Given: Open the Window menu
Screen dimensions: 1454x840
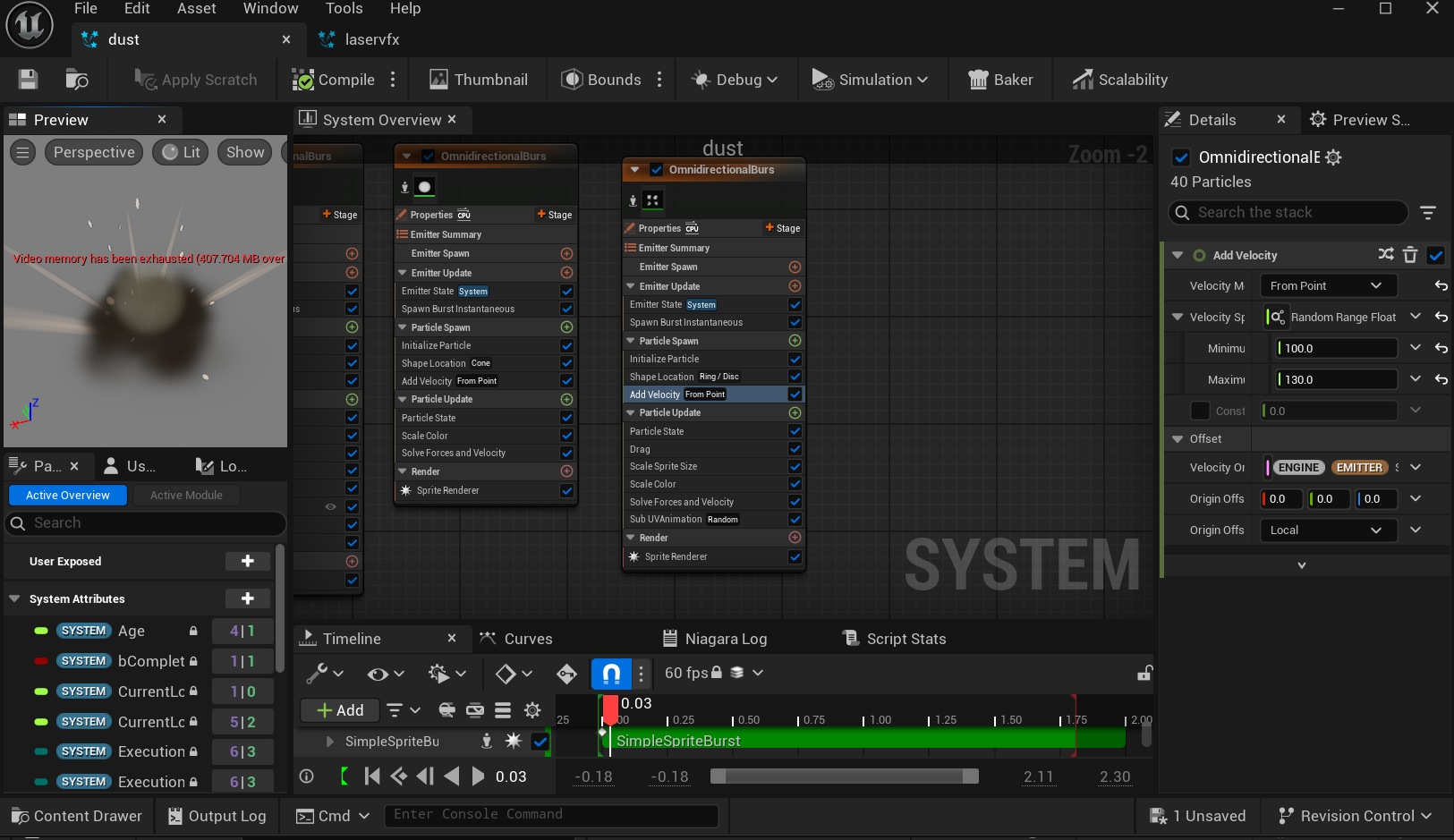Looking at the screenshot, I should tap(270, 8).
